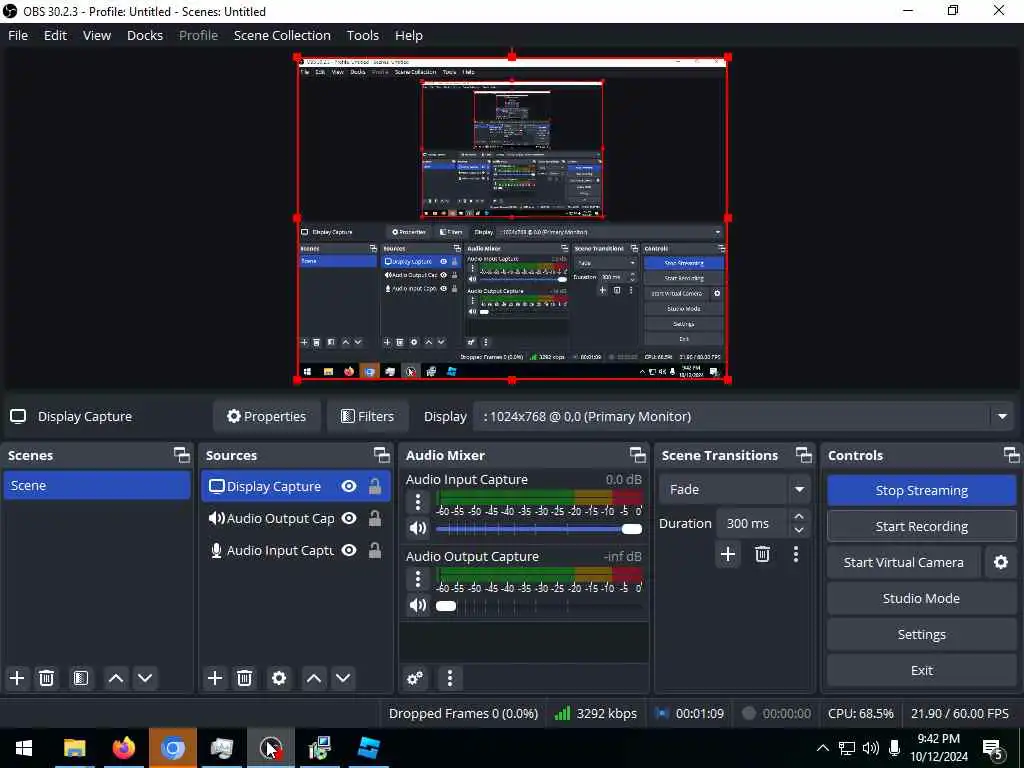Screen dimensions: 1024x768
Task: Move the selected source up
Action: point(313,678)
